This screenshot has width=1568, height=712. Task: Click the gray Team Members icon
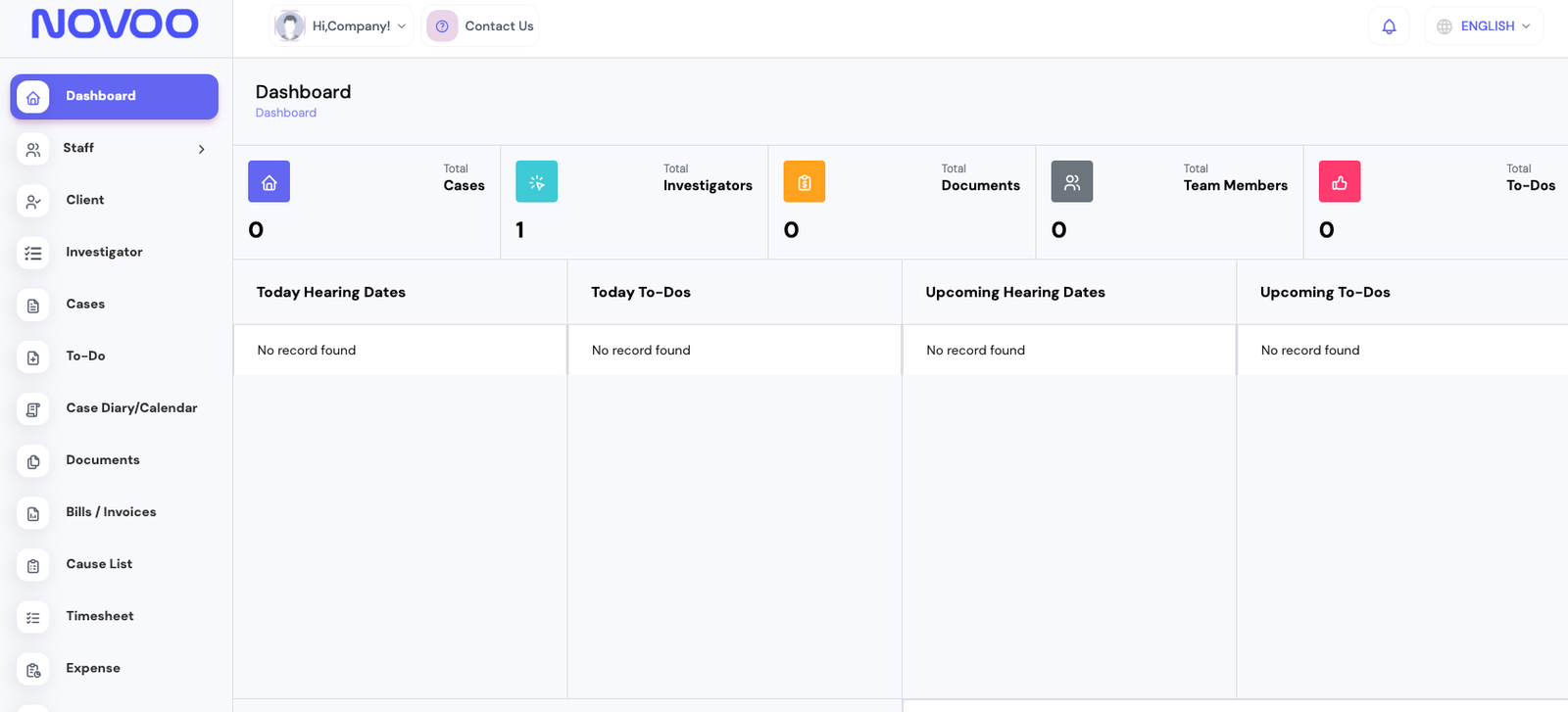[1071, 182]
